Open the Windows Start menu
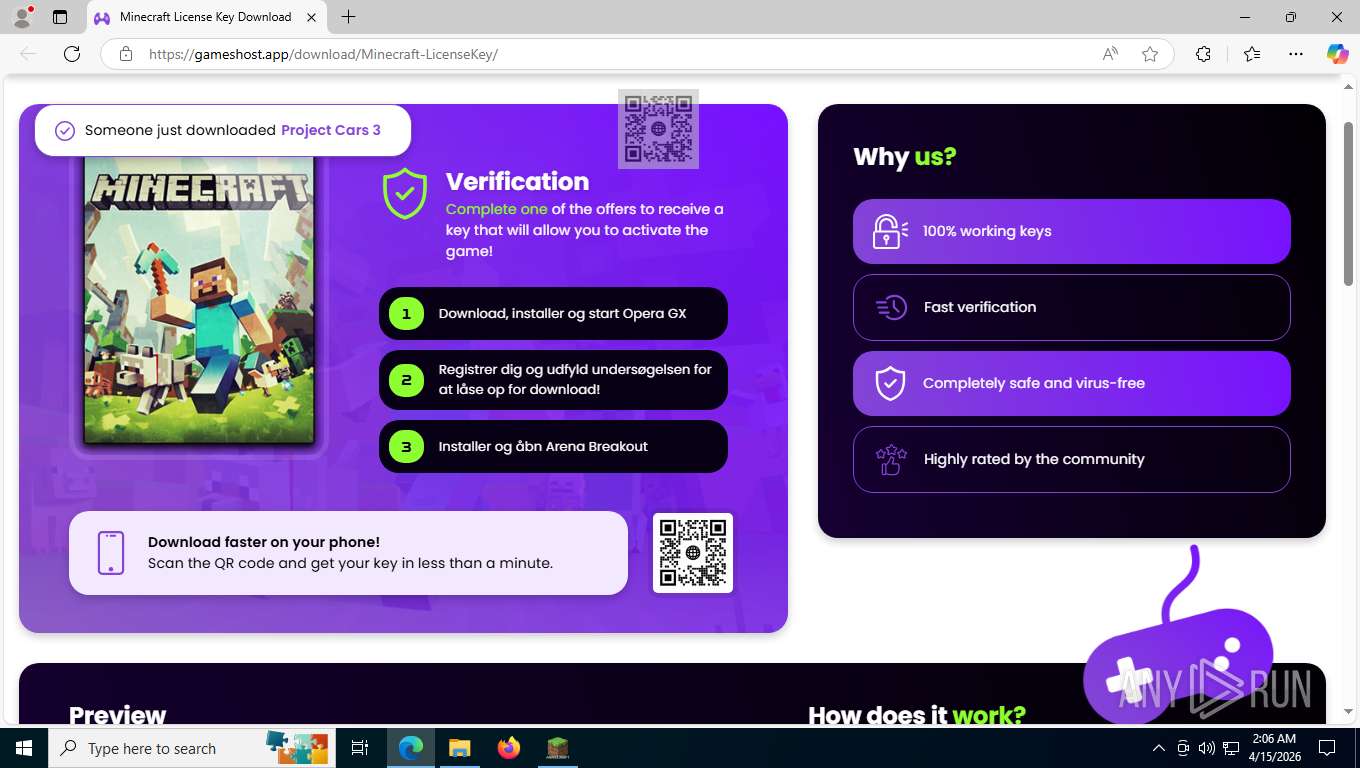The width and height of the screenshot is (1360, 768). 24,748
